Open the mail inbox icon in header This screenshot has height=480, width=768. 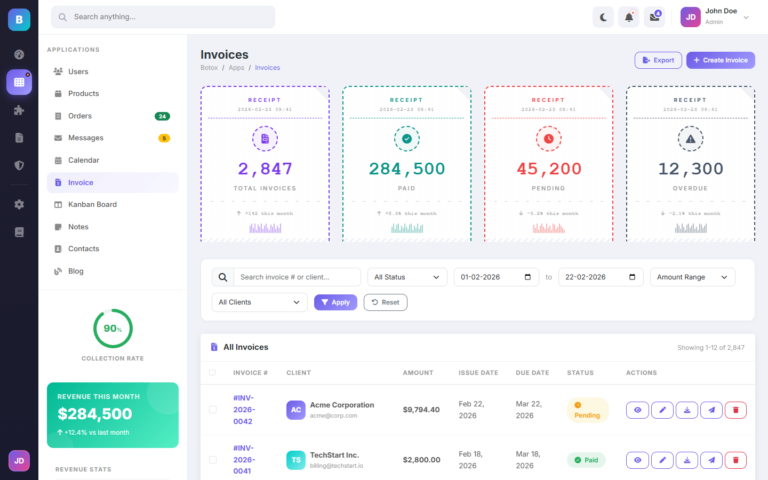[655, 16]
